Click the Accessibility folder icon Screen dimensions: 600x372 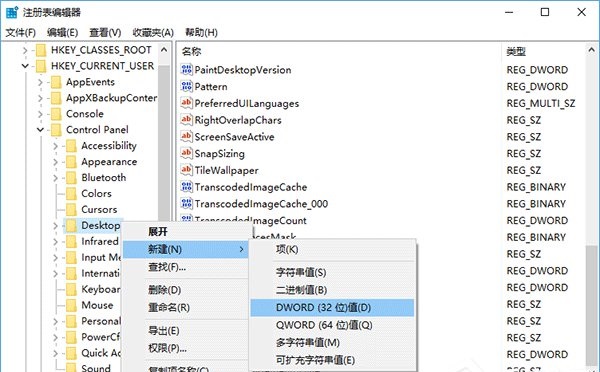click(71, 146)
